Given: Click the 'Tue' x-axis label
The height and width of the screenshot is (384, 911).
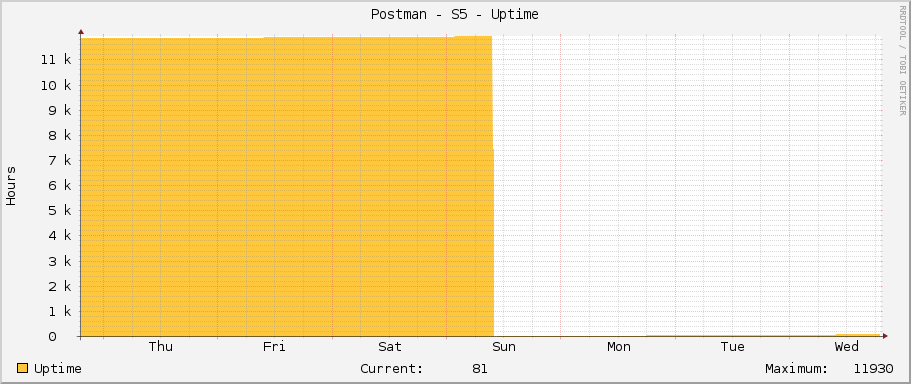Looking at the screenshot, I should (x=733, y=347).
